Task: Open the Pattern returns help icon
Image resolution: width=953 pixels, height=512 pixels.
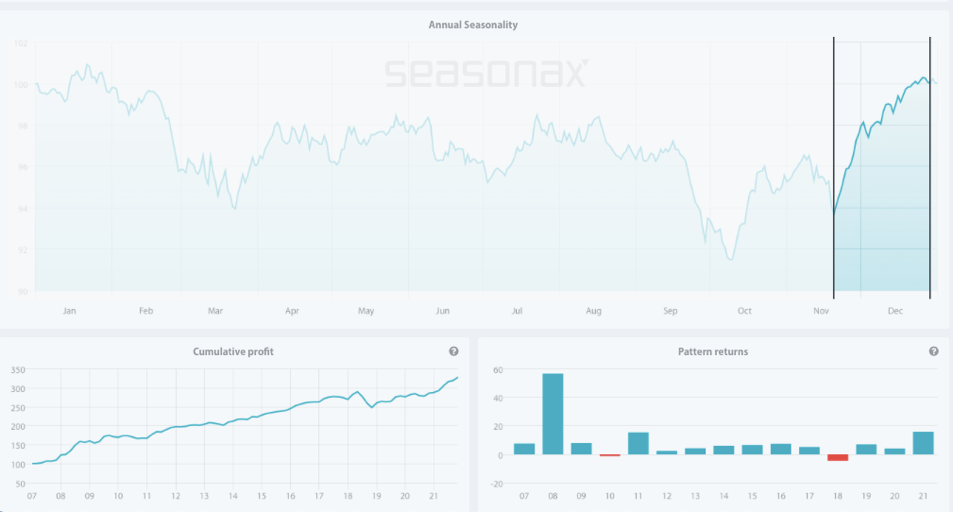Action: [x=934, y=351]
